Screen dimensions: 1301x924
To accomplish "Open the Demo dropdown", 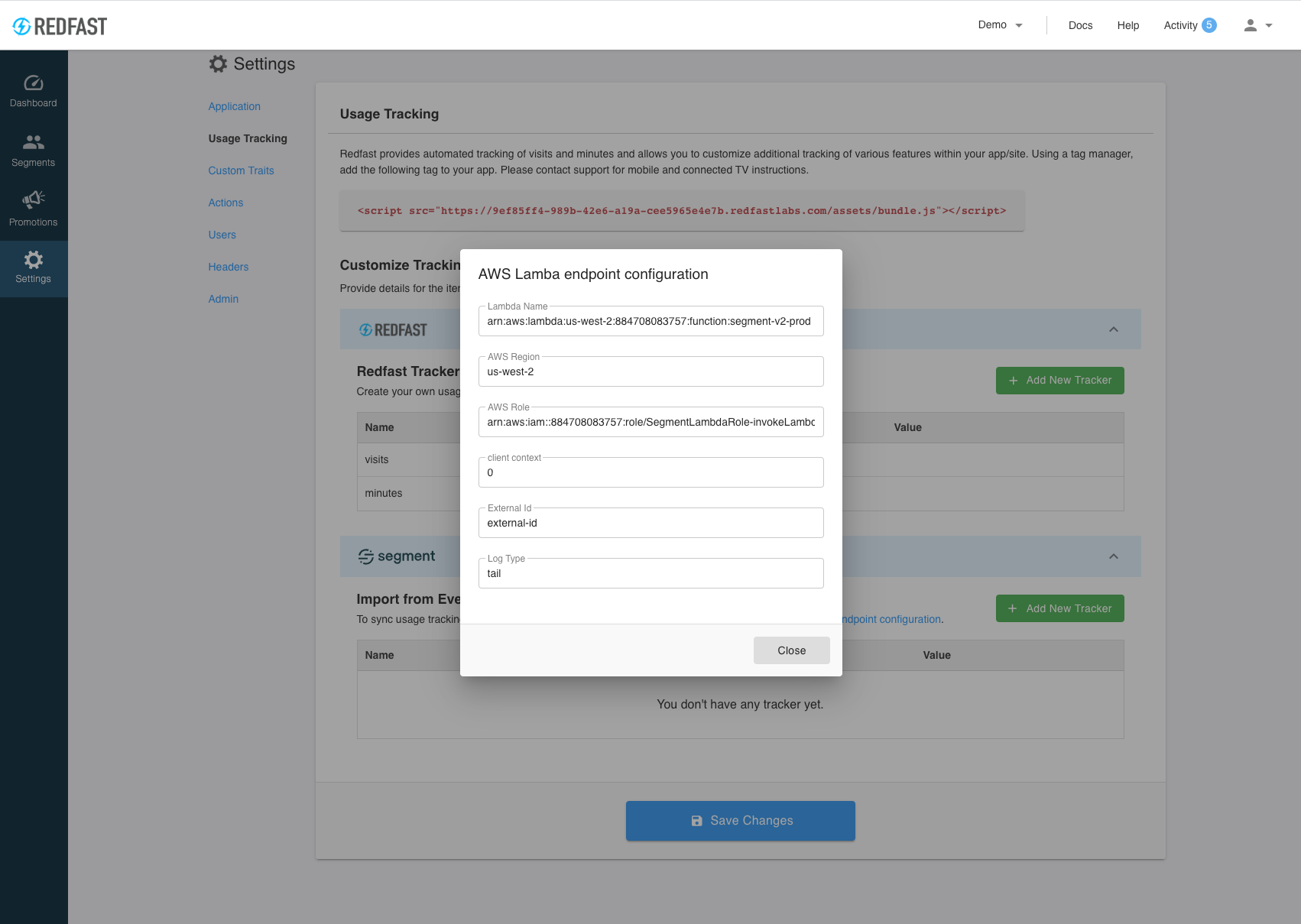I will pyautogui.click(x=1000, y=25).
